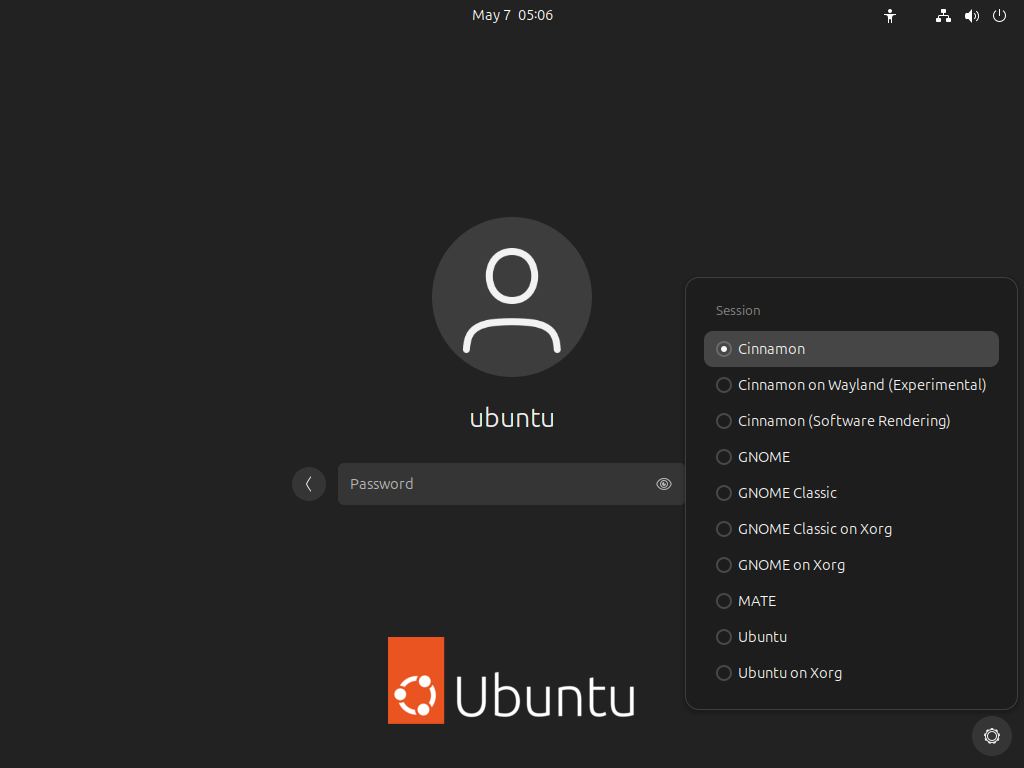Pick the MATE session
This screenshot has width=1024, height=768.
coord(851,601)
